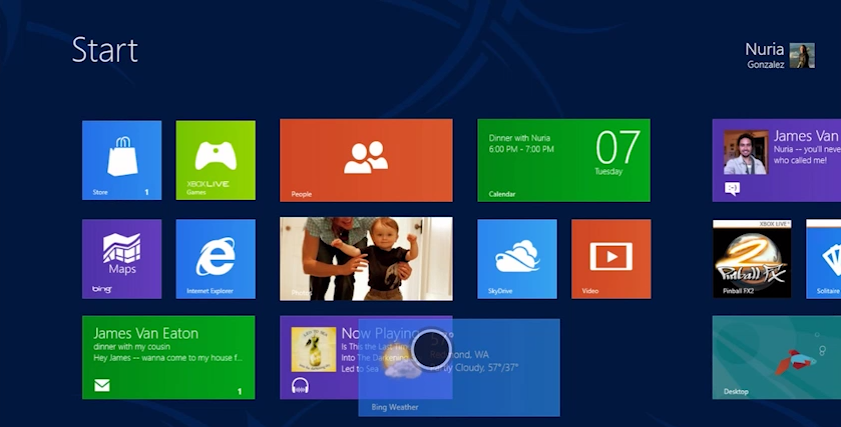Open the Video tile
Screen dimensions: 841x427
tap(611, 259)
